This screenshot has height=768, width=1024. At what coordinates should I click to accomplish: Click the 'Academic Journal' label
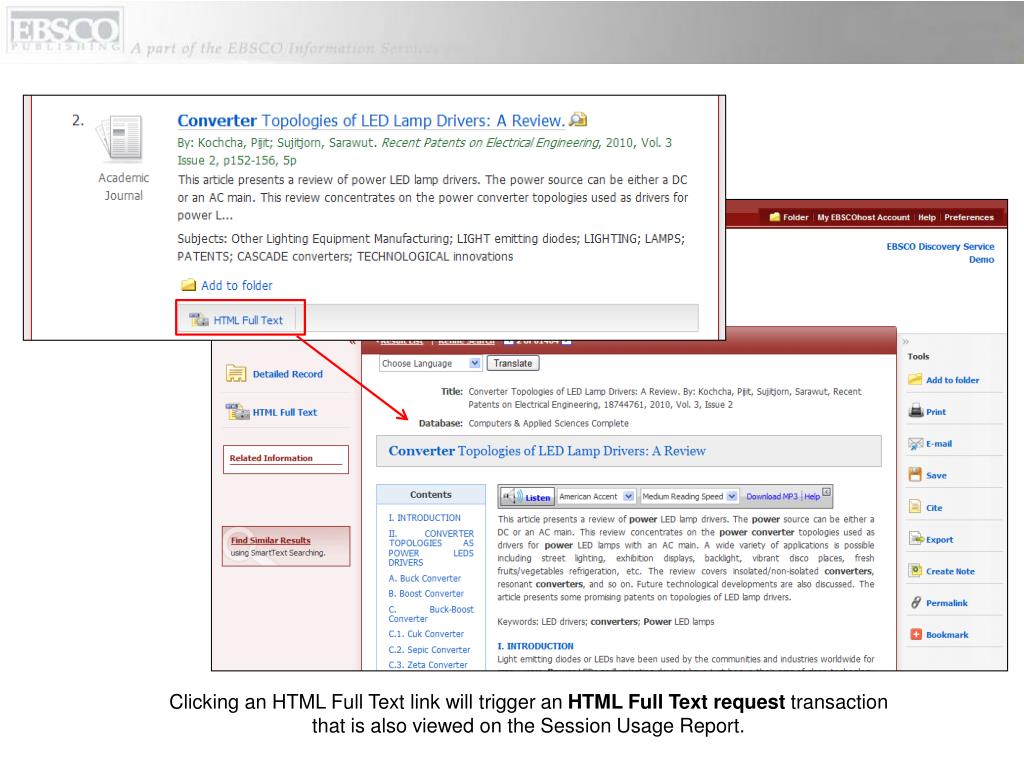[123, 187]
